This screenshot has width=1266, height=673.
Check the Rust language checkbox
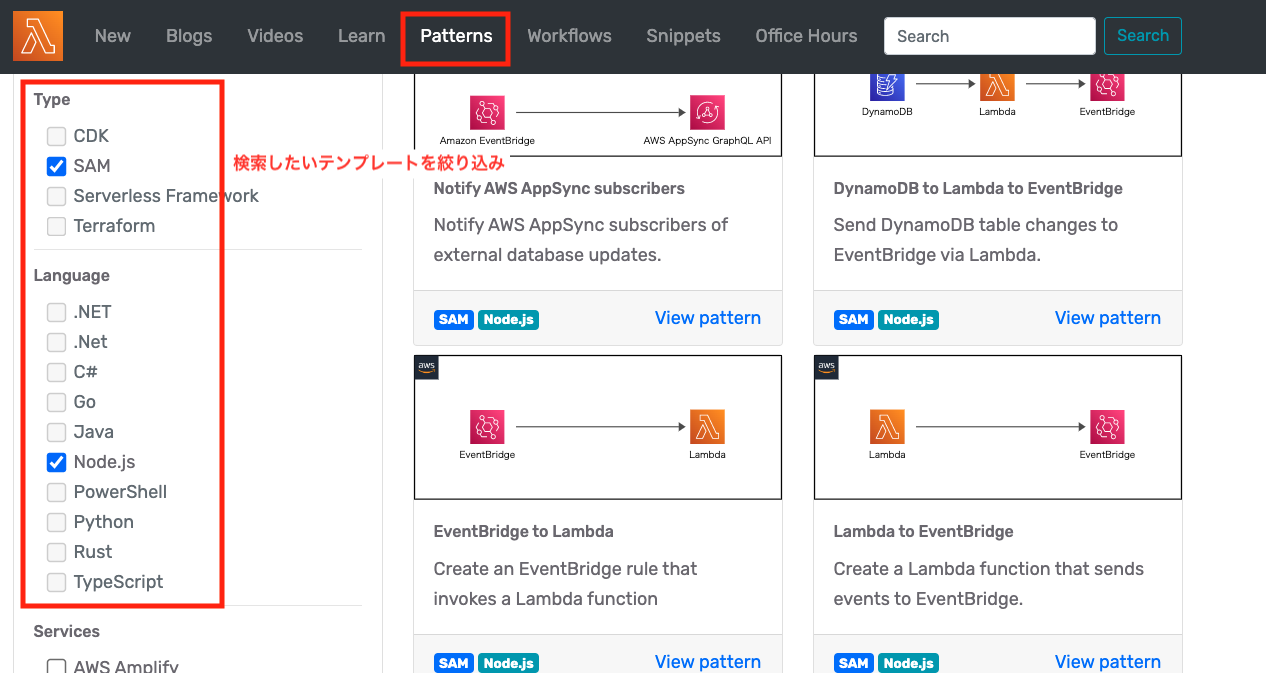(x=57, y=552)
